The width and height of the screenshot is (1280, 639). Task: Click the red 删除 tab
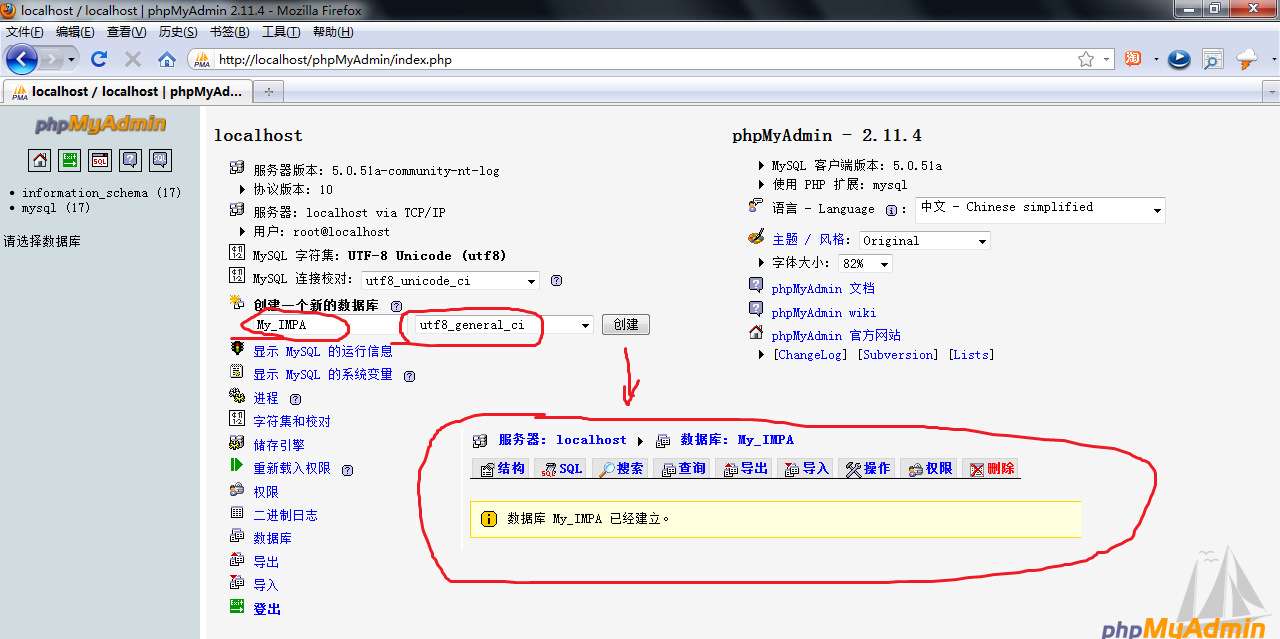(x=991, y=468)
